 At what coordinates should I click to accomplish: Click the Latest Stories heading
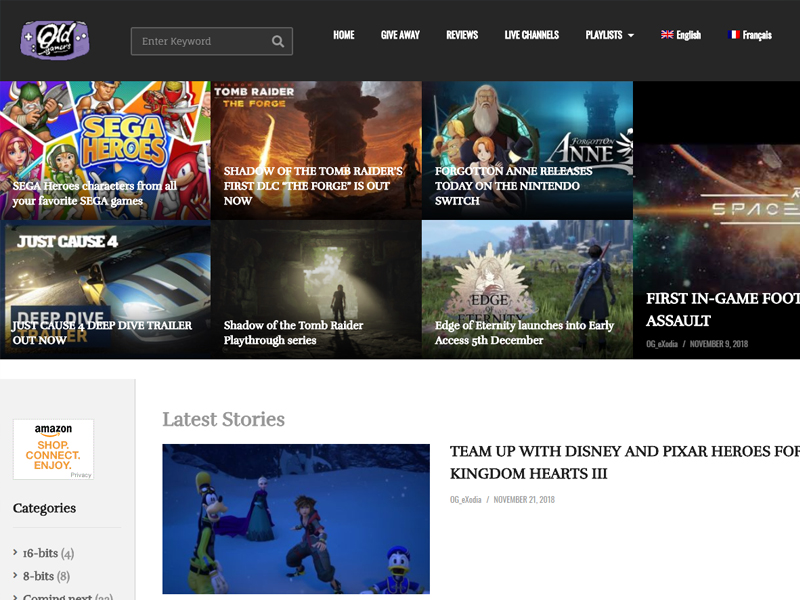coord(223,419)
